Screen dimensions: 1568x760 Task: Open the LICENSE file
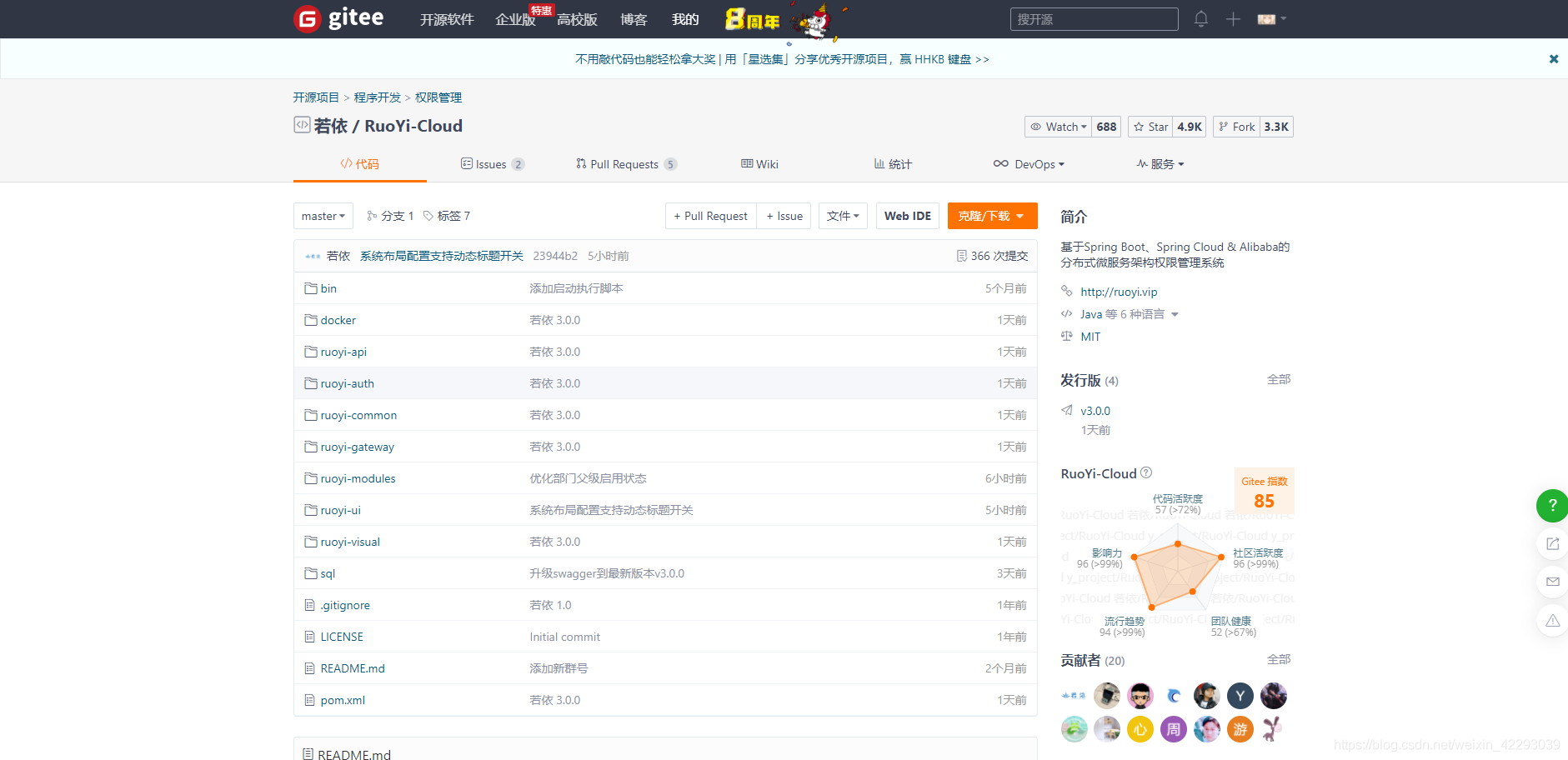[x=342, y=637]
